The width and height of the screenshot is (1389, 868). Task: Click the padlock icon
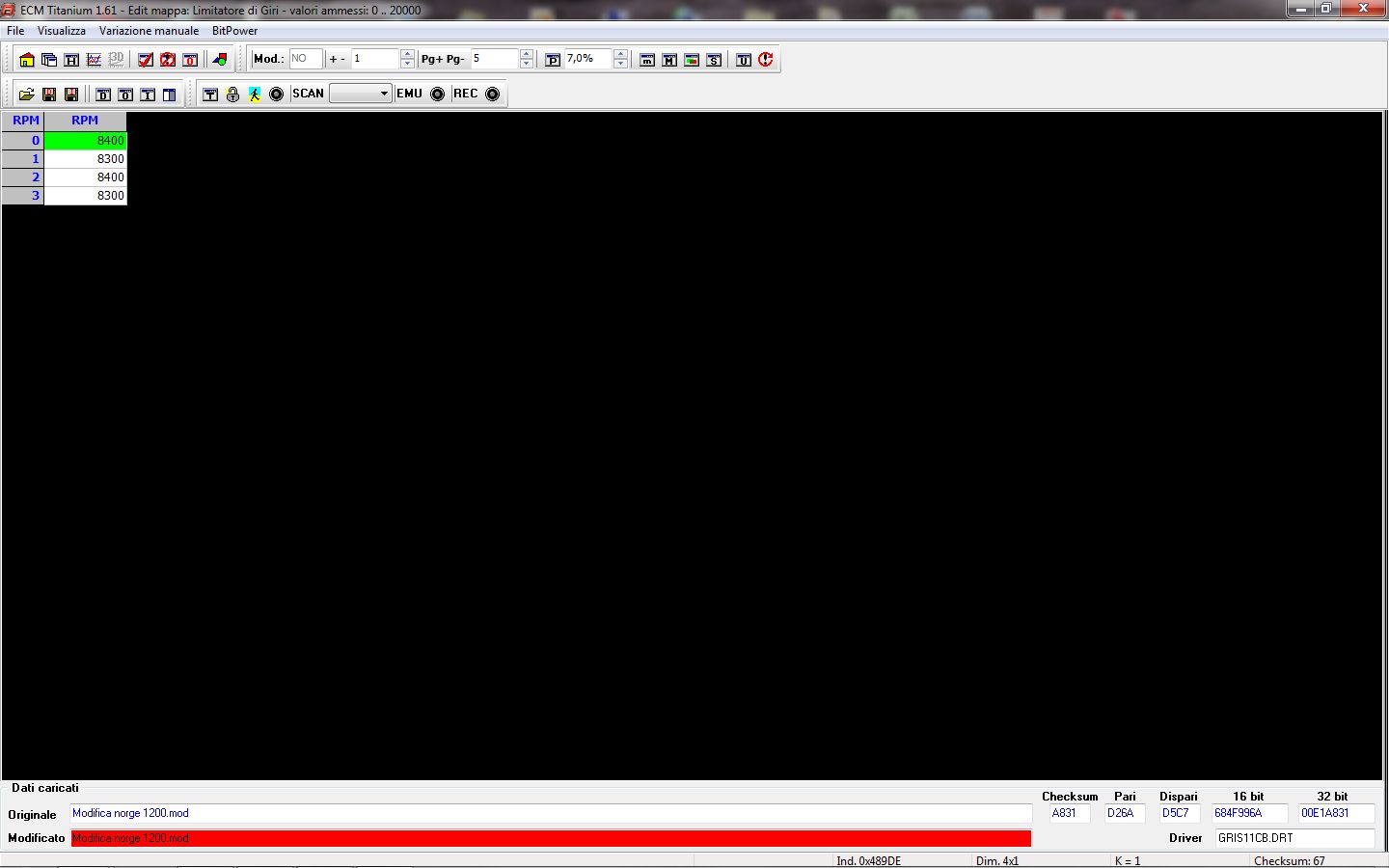(232, 95)
